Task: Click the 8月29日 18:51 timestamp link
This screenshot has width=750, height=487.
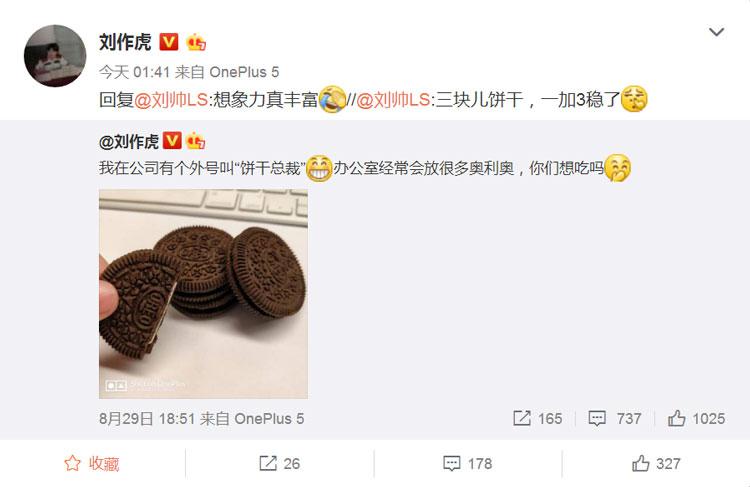Action: (x=147, y=419)
